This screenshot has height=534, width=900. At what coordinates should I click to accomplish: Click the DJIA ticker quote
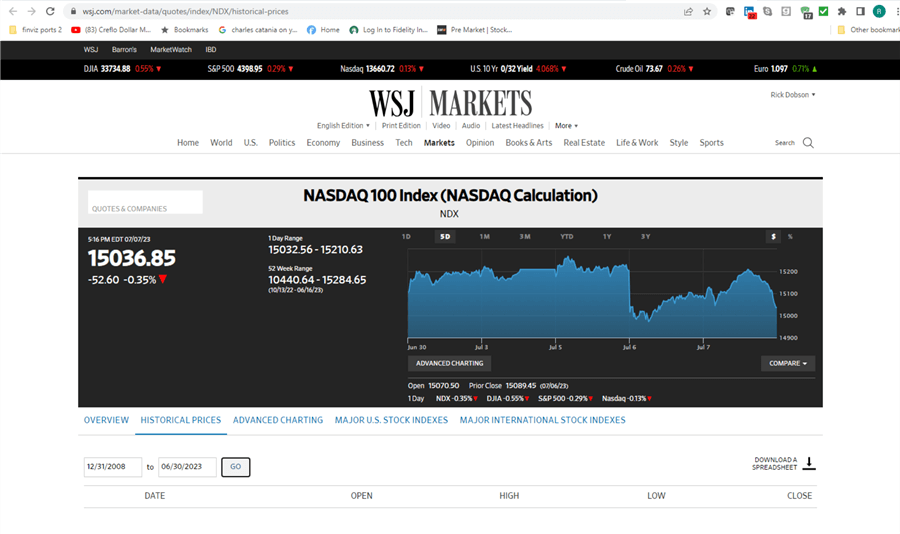[122, 68]
